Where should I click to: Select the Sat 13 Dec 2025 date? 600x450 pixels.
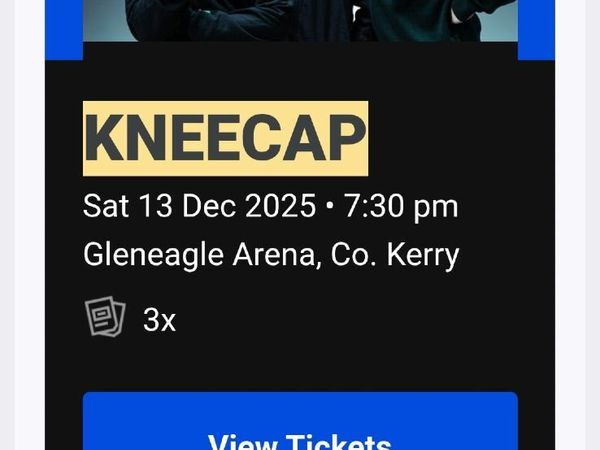click(x=199, y=206)
